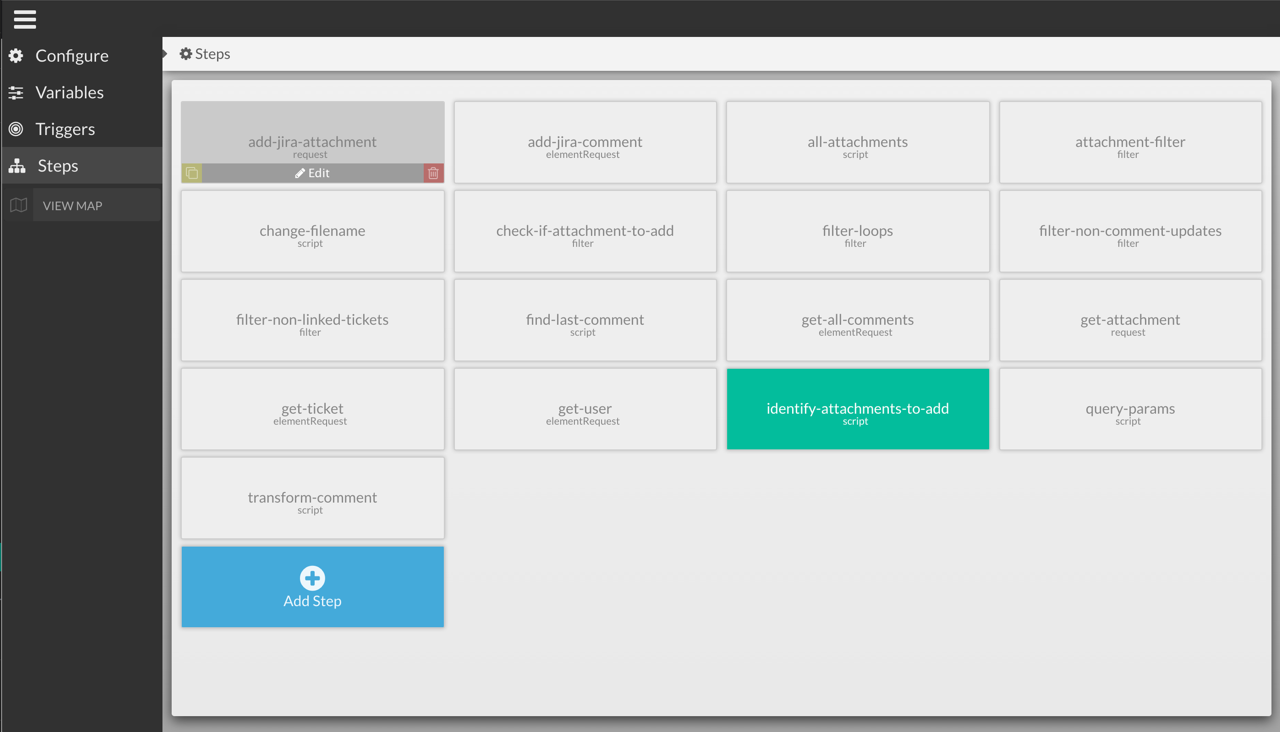Click the map icon beside VIEW MAP
Viewport: 1280px width, 732px height.
tap(18, 205)
